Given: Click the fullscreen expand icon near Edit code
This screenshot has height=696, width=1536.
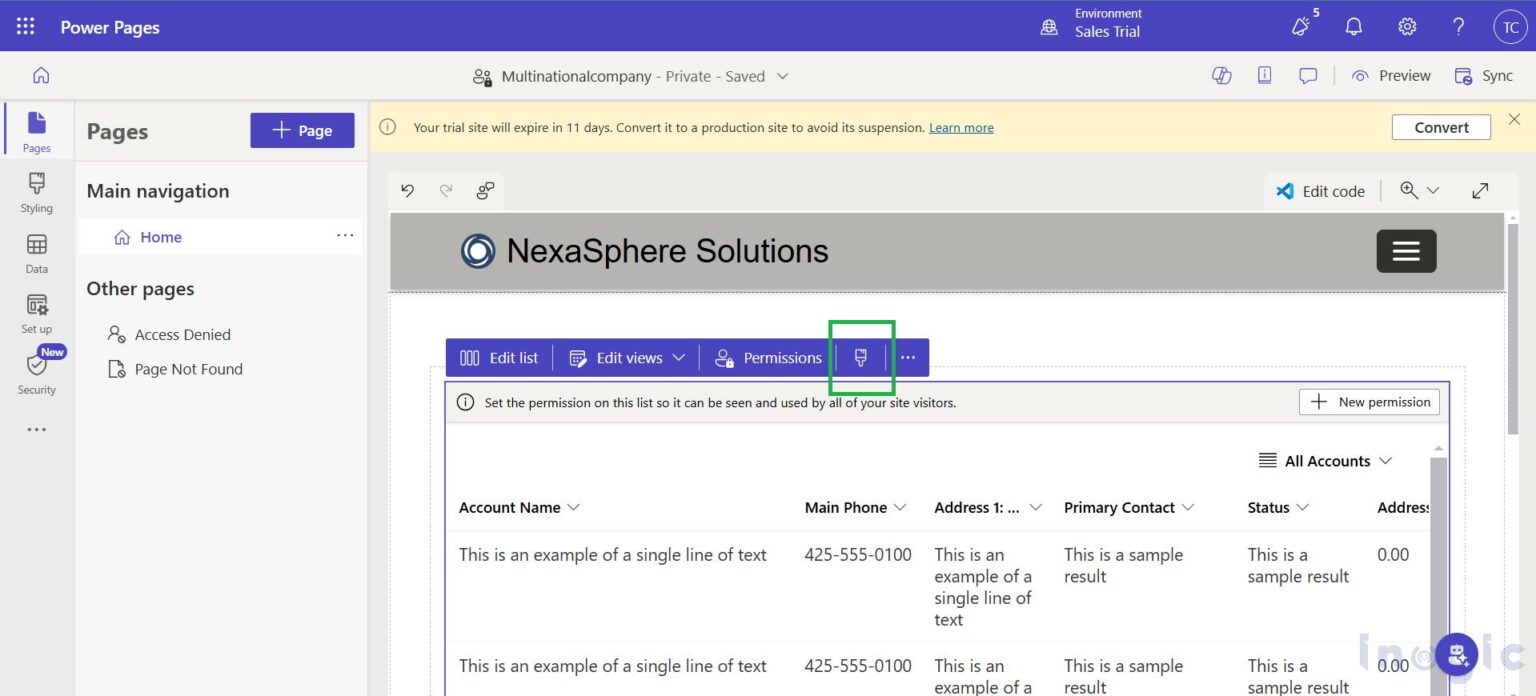Looking at the screenshot, I should click(x=1480, y=190).
